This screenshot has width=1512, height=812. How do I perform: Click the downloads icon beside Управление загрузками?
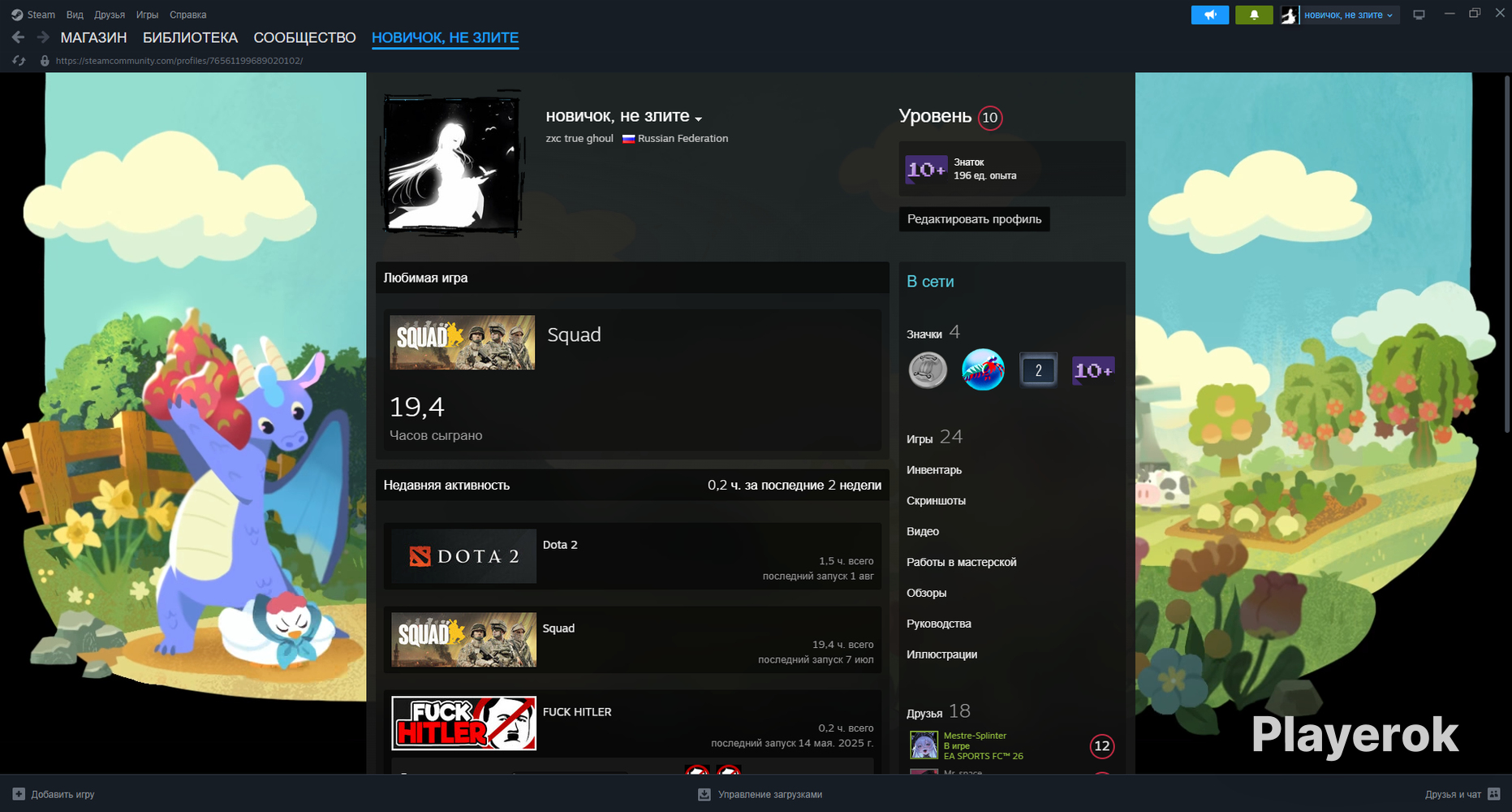click(704, 794)
